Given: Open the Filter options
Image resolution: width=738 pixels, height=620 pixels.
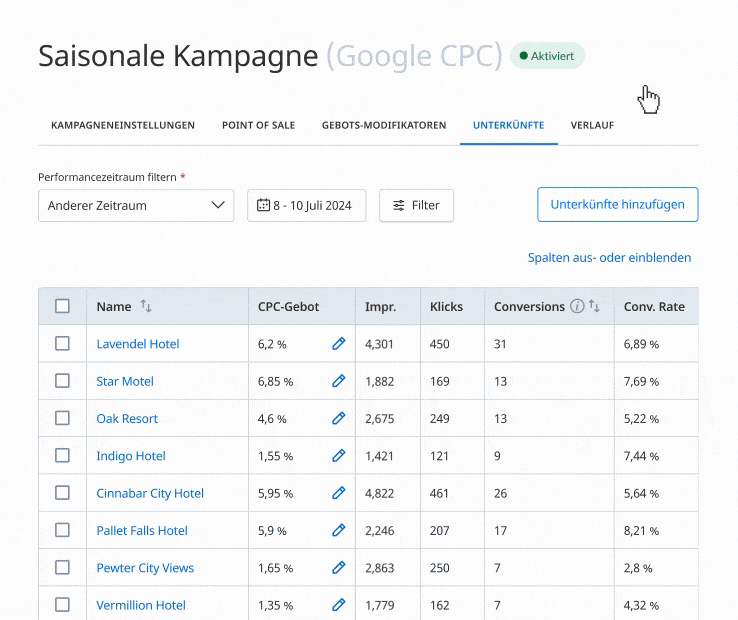Looking at the screenshot, I should pos(416,205).
